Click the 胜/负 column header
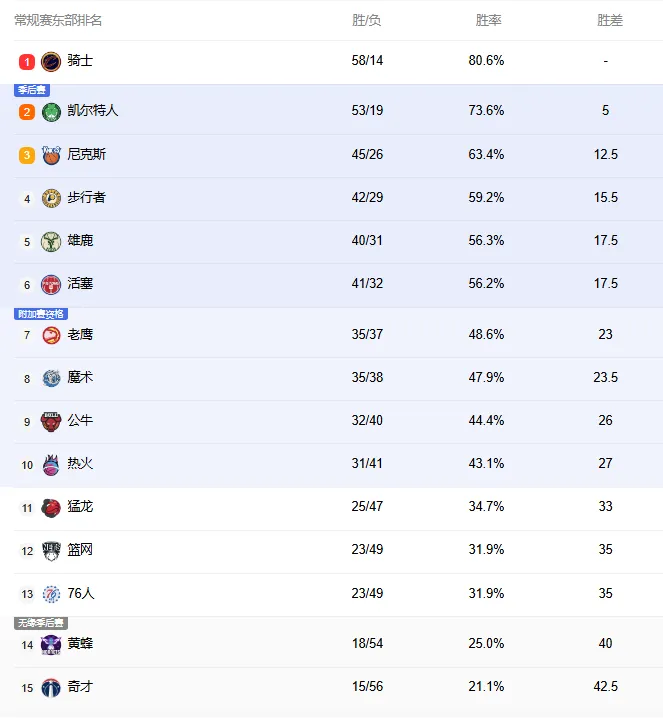The height and width of the screenshot is (718, 663). pos(366,20)
